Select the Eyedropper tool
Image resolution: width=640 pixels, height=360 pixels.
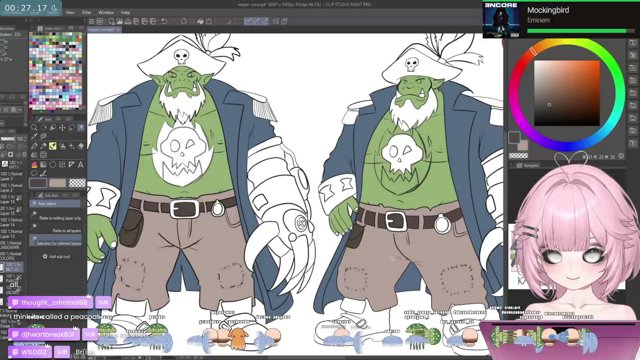click(34, 136)
